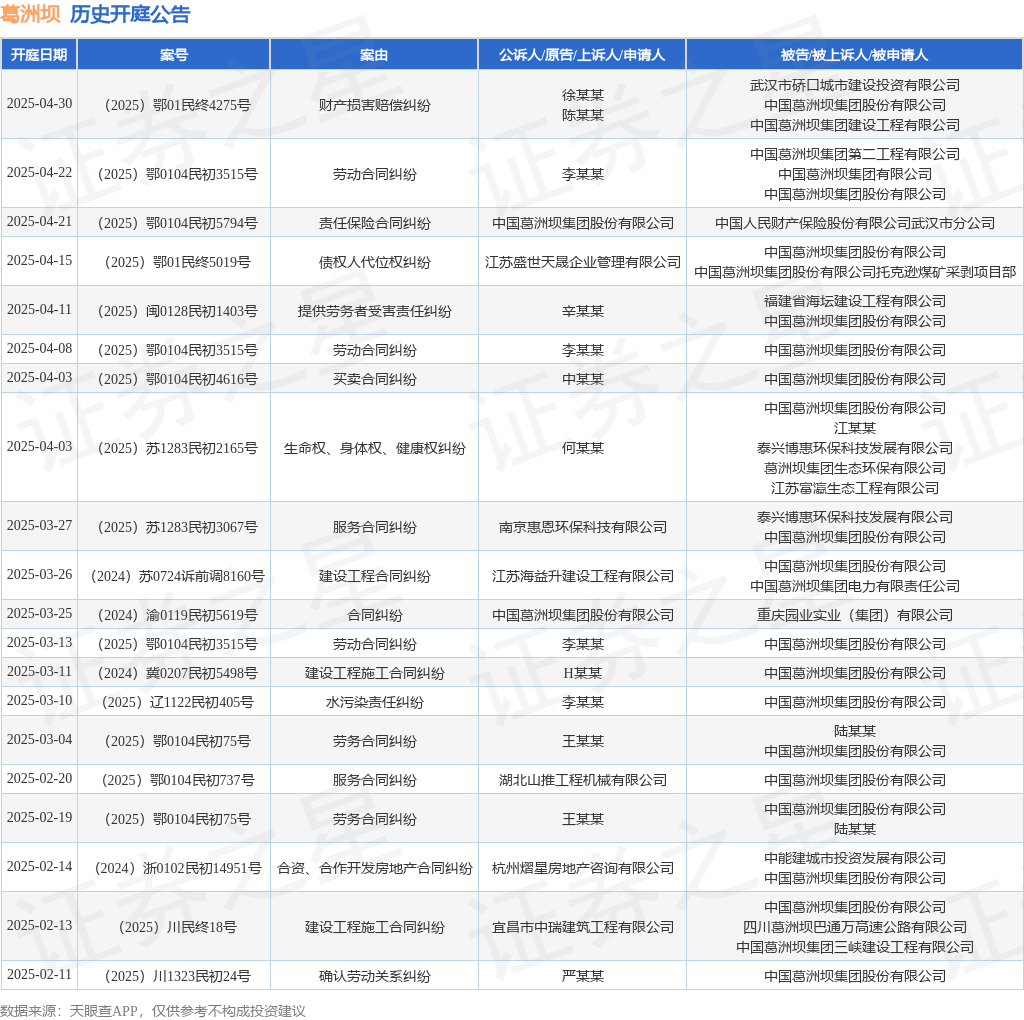Click the 买卖合同纠纷 cell
This screenshot has height=1020, width=1024.
[x=374, y=379]
